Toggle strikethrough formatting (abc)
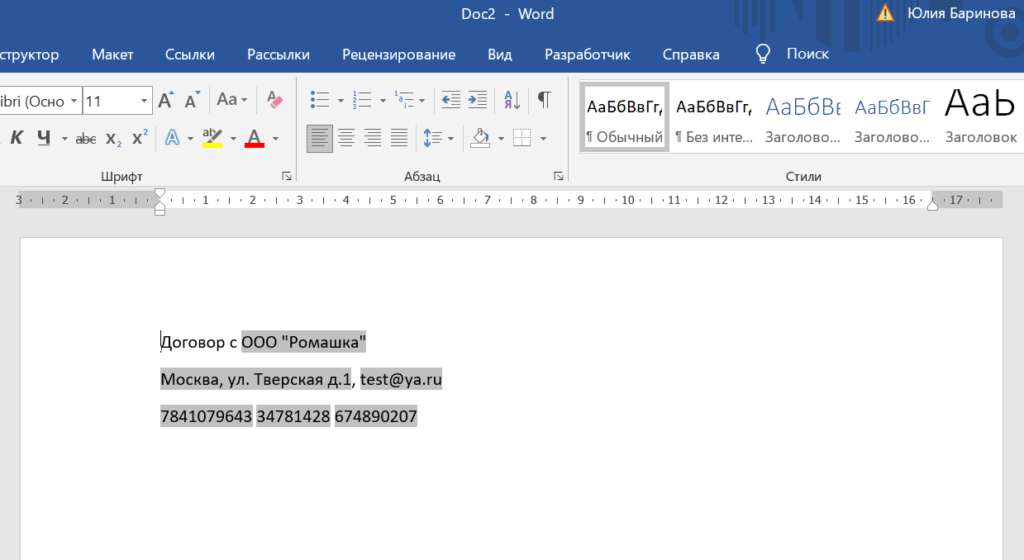This screenshot has height=560, width=1024. coord(86,138)
